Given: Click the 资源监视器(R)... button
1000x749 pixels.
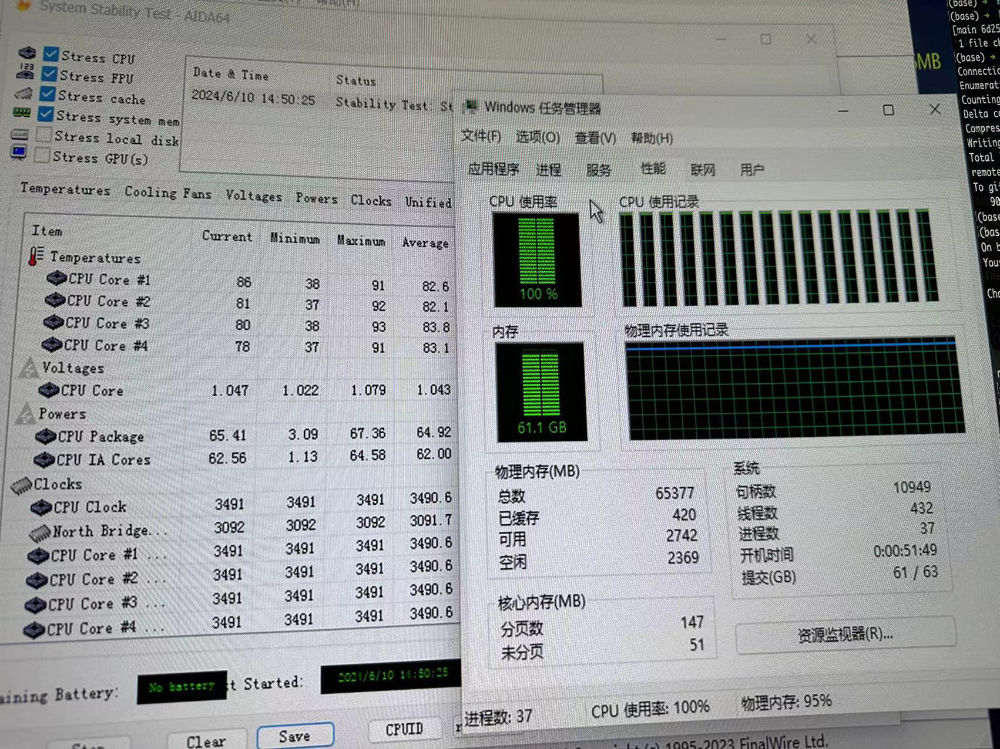Looking at the screenshot, I should tap(845, 634).
